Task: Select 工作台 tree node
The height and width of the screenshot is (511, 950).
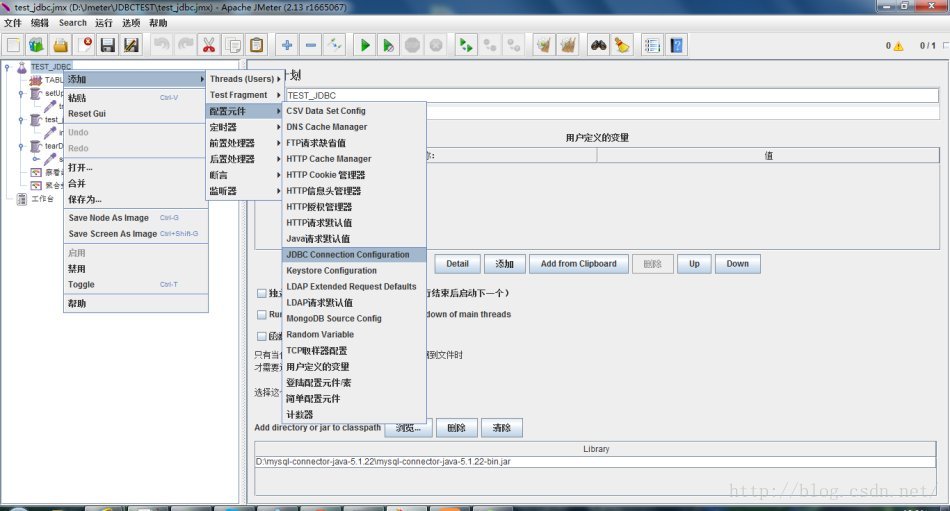Action: tap(42, 199)
